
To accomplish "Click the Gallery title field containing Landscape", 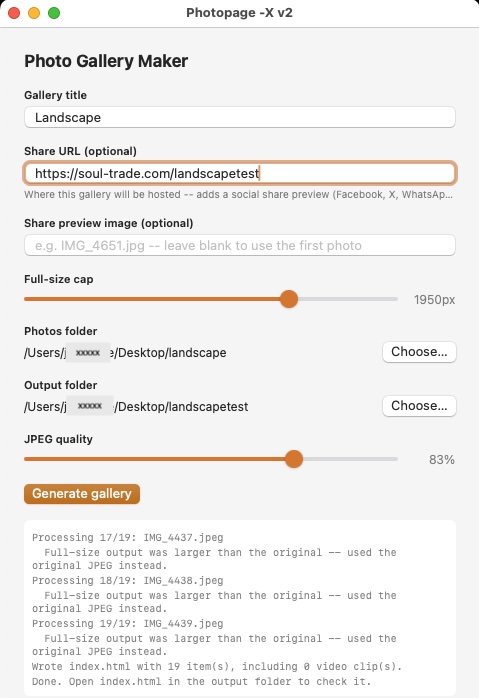I will coord(240,118).
